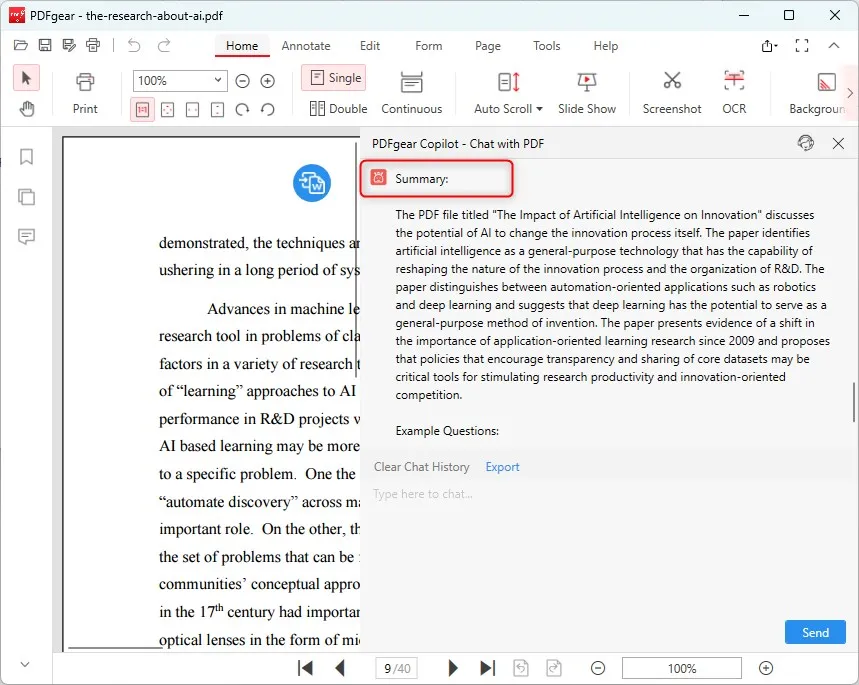Rotate page counterclockwise
Image resolution: width=859 pixels, height=685 pixels.
tap(267, 110)
